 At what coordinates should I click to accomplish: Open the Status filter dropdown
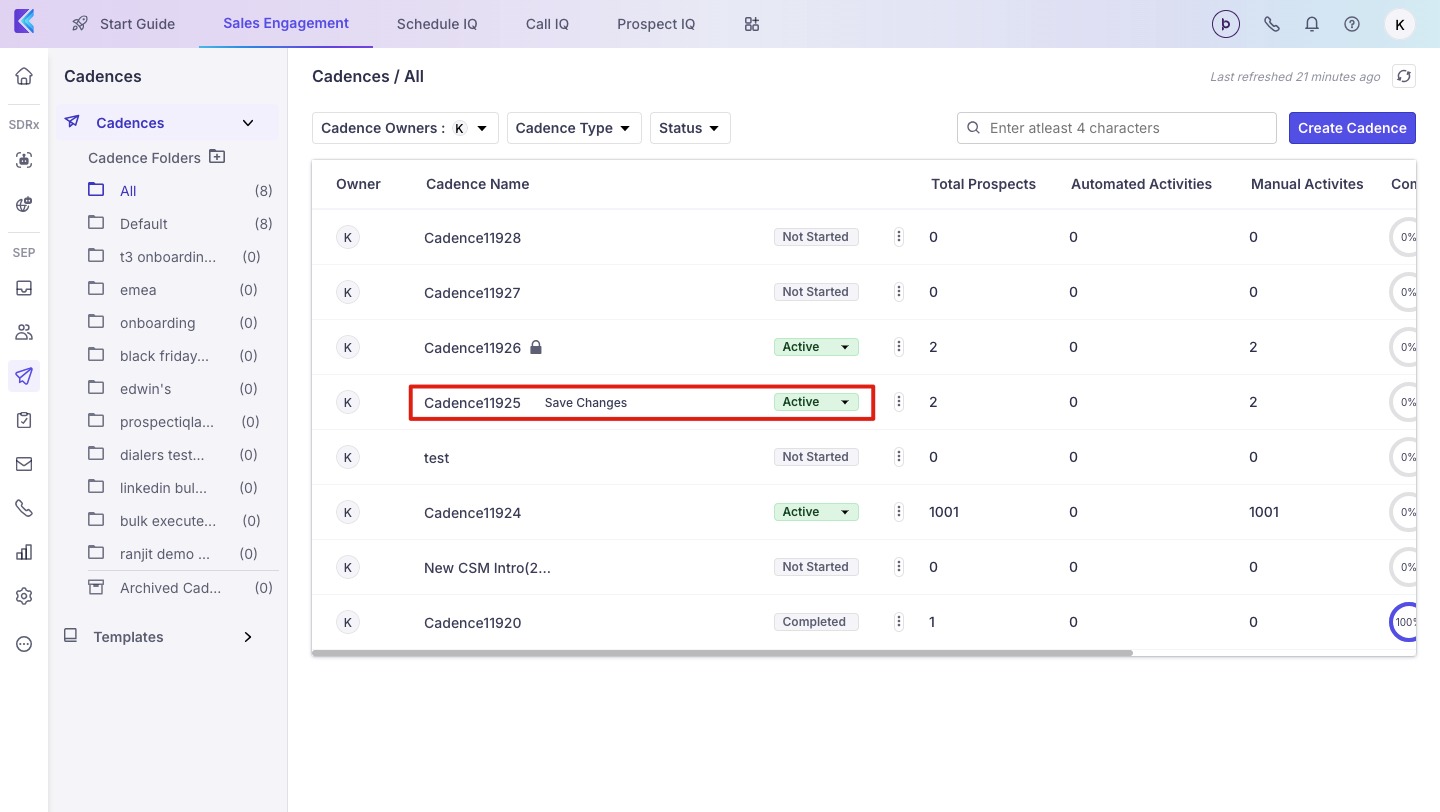689,128
